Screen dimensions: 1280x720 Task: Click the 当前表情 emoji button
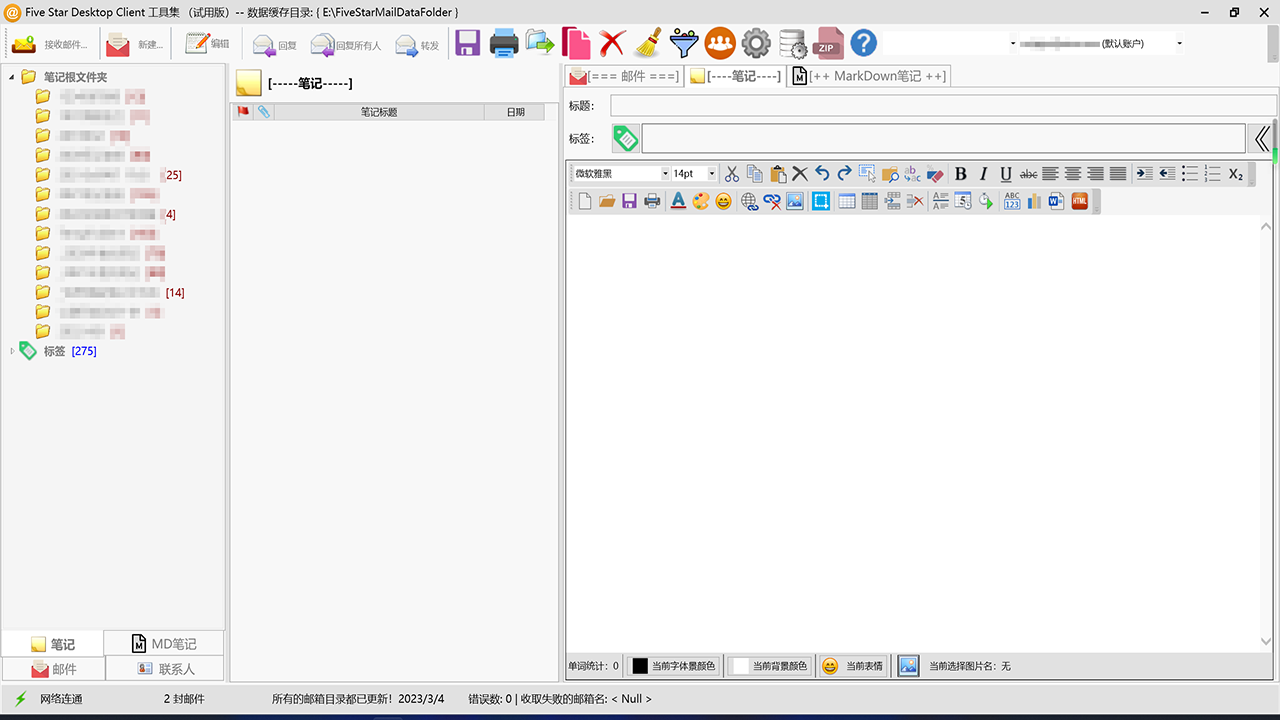[853, 666]
